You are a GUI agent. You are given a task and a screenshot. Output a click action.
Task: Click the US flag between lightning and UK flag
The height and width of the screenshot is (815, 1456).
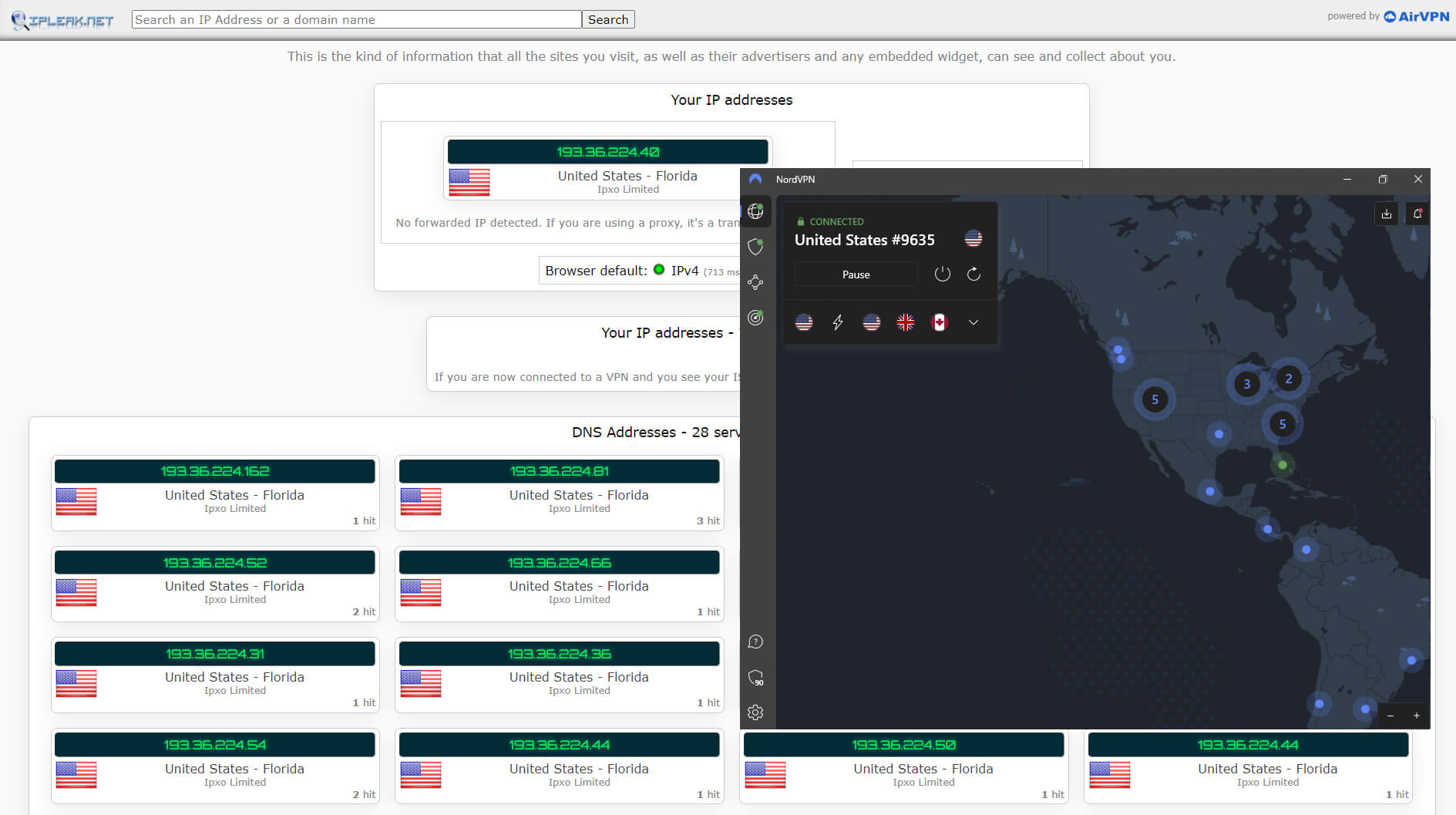pyautogui.click(x=872, y=322)
